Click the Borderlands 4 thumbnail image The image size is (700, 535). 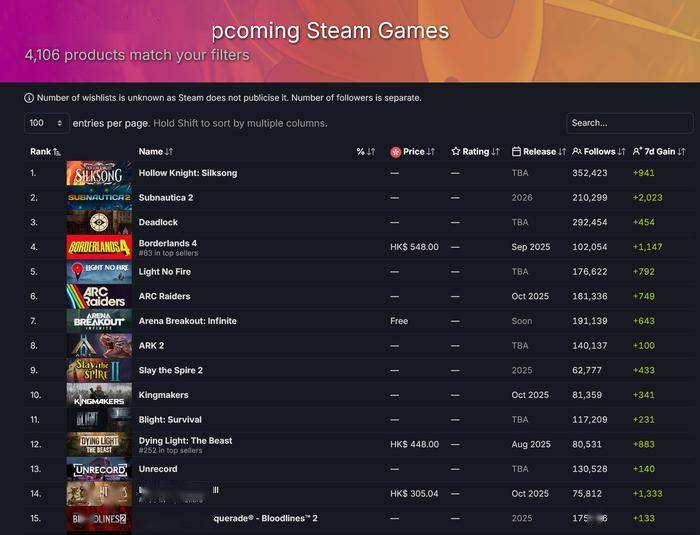coord(99,247)
